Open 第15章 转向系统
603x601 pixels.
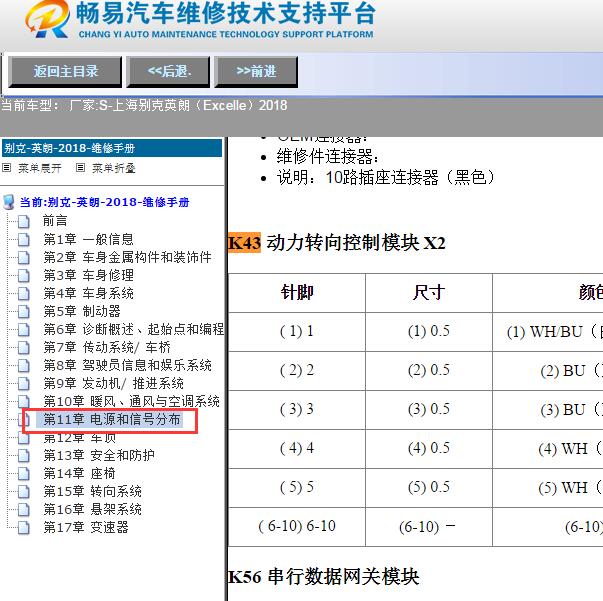point(92,491)
